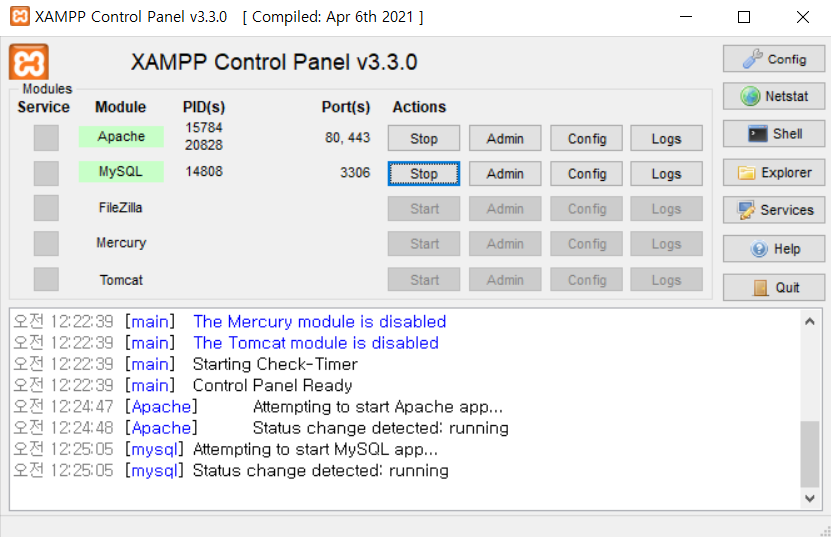
Task: Open Explorer folder button
Action: [x=774, y=172]
